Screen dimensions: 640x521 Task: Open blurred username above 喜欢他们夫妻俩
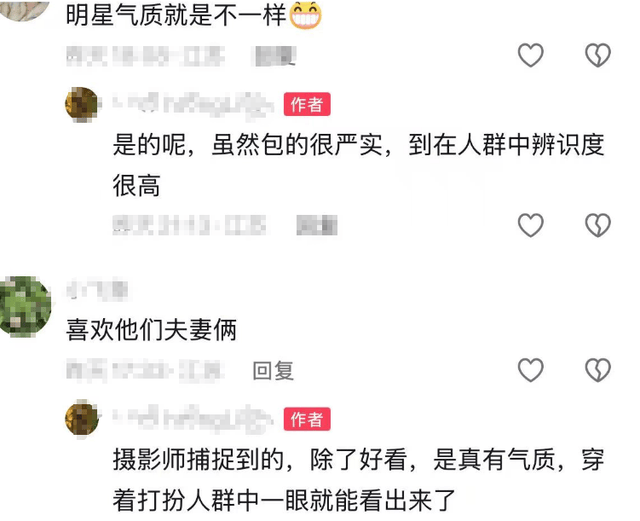tap(97, 289)
